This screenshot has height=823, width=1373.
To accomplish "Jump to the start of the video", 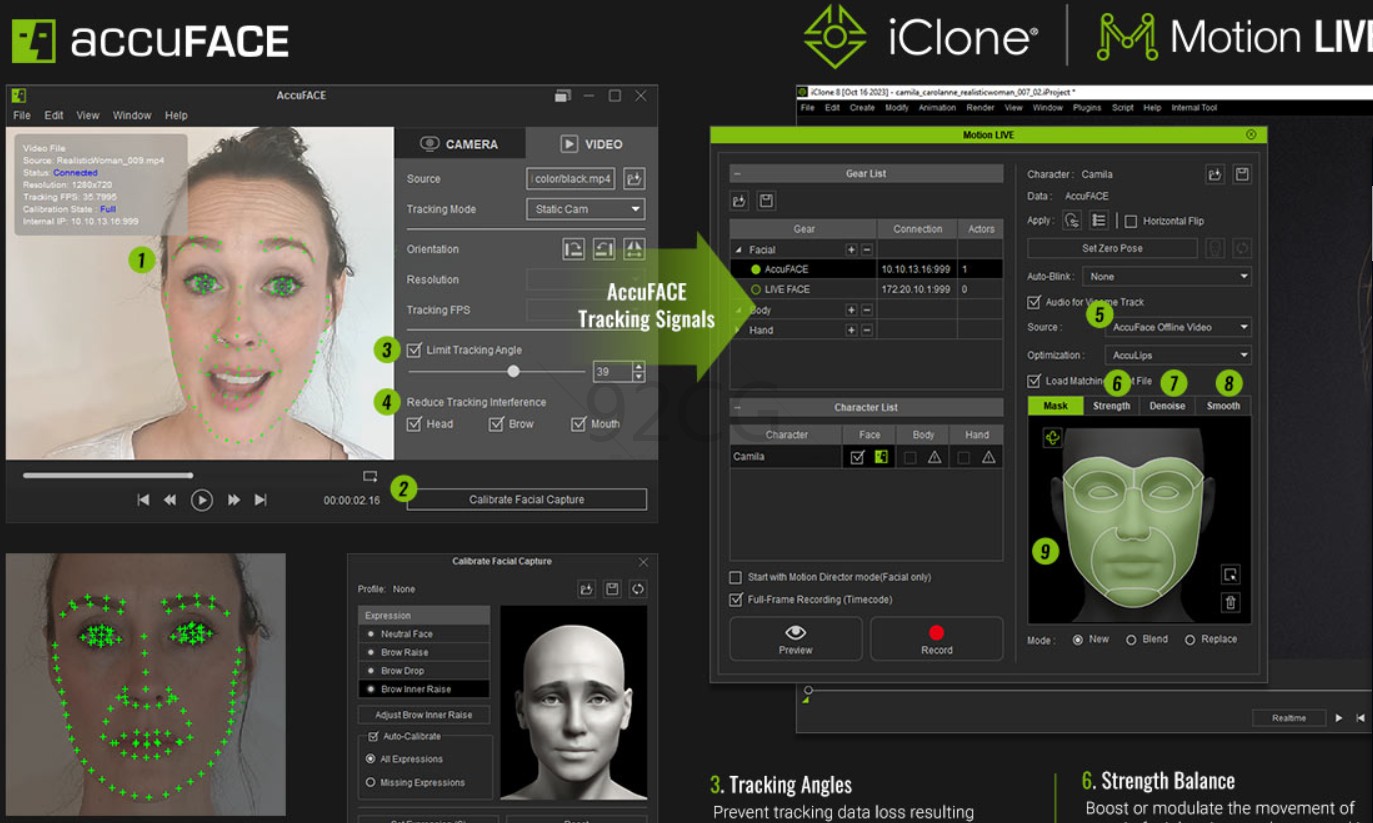I will 143,500.
